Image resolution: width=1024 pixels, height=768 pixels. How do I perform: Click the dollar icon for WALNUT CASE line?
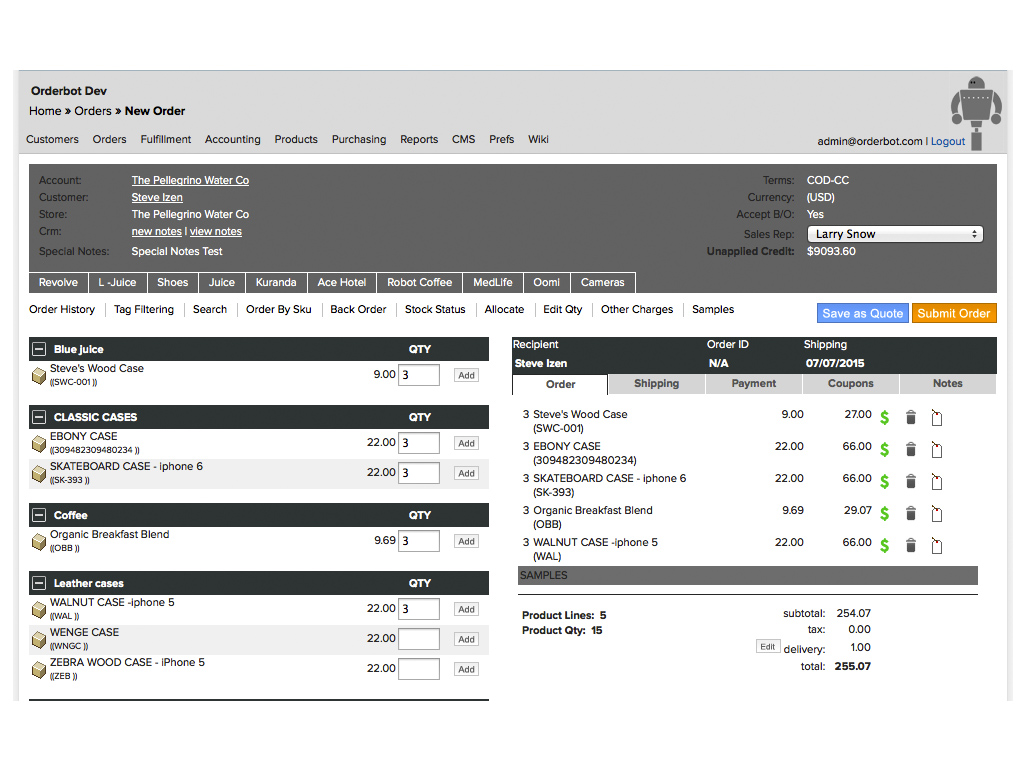click(x=884, y=545)
